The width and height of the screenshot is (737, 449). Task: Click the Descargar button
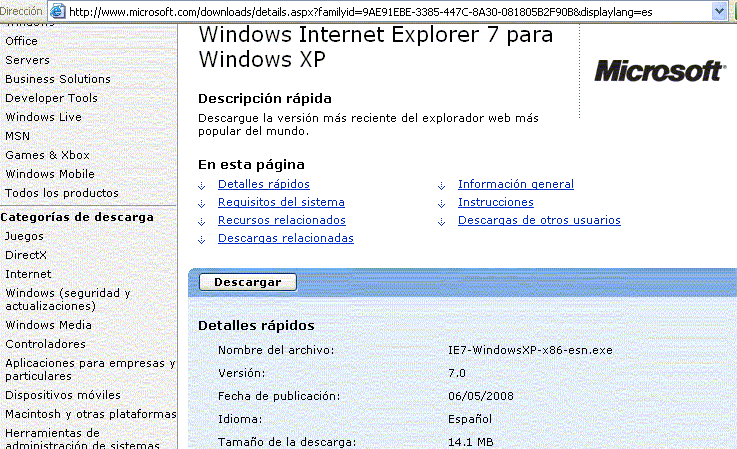(248, 282)
